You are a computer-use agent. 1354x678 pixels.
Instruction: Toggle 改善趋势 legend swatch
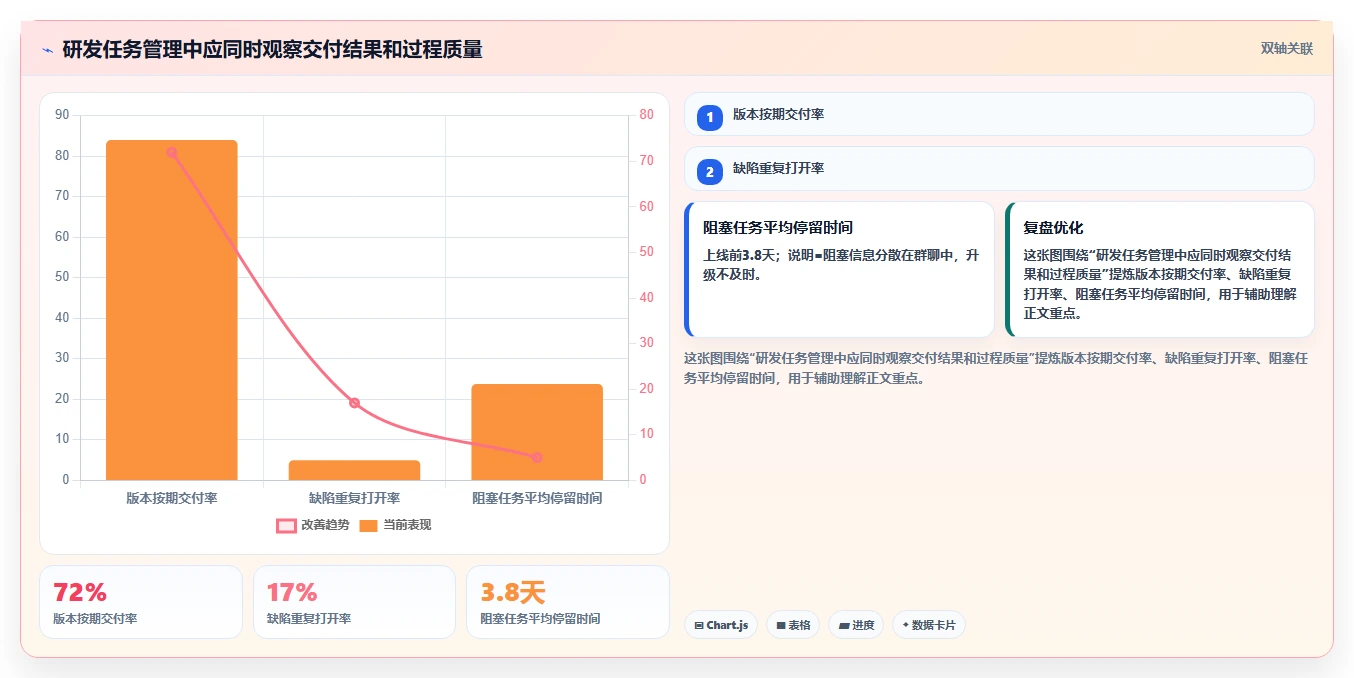click(286, 526)
